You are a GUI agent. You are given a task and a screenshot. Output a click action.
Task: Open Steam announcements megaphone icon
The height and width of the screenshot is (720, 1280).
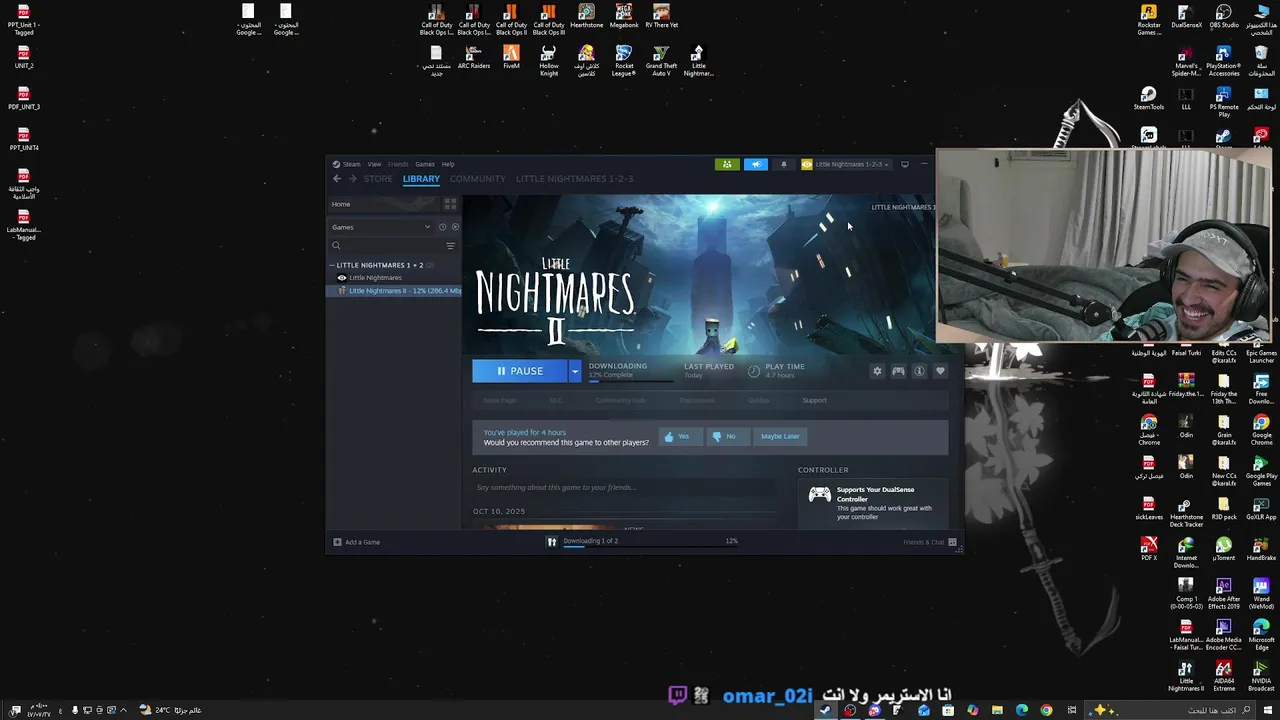tap(756, 164)
